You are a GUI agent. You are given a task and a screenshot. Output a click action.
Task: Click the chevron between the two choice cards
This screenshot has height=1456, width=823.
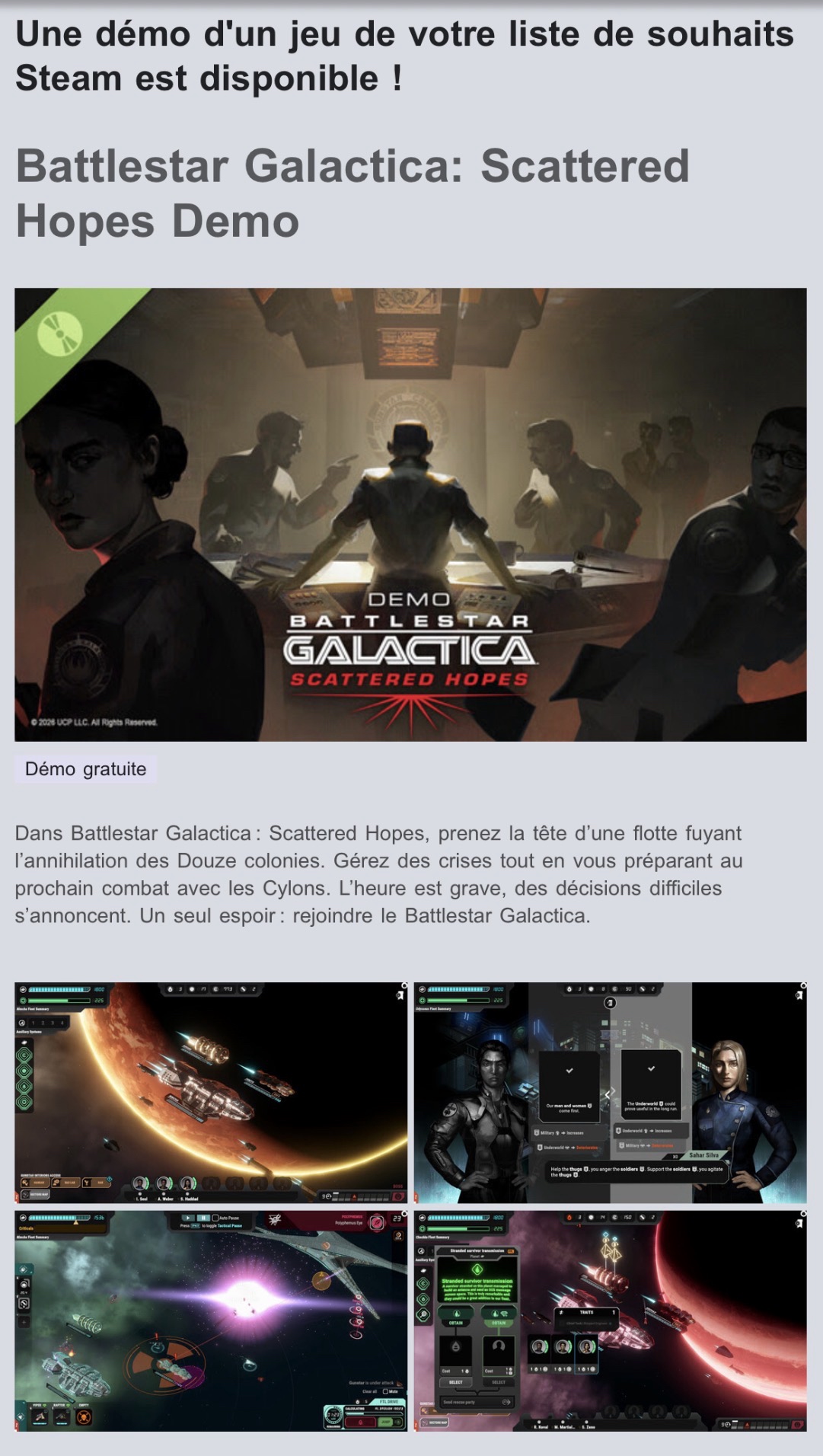point(609,1094)
